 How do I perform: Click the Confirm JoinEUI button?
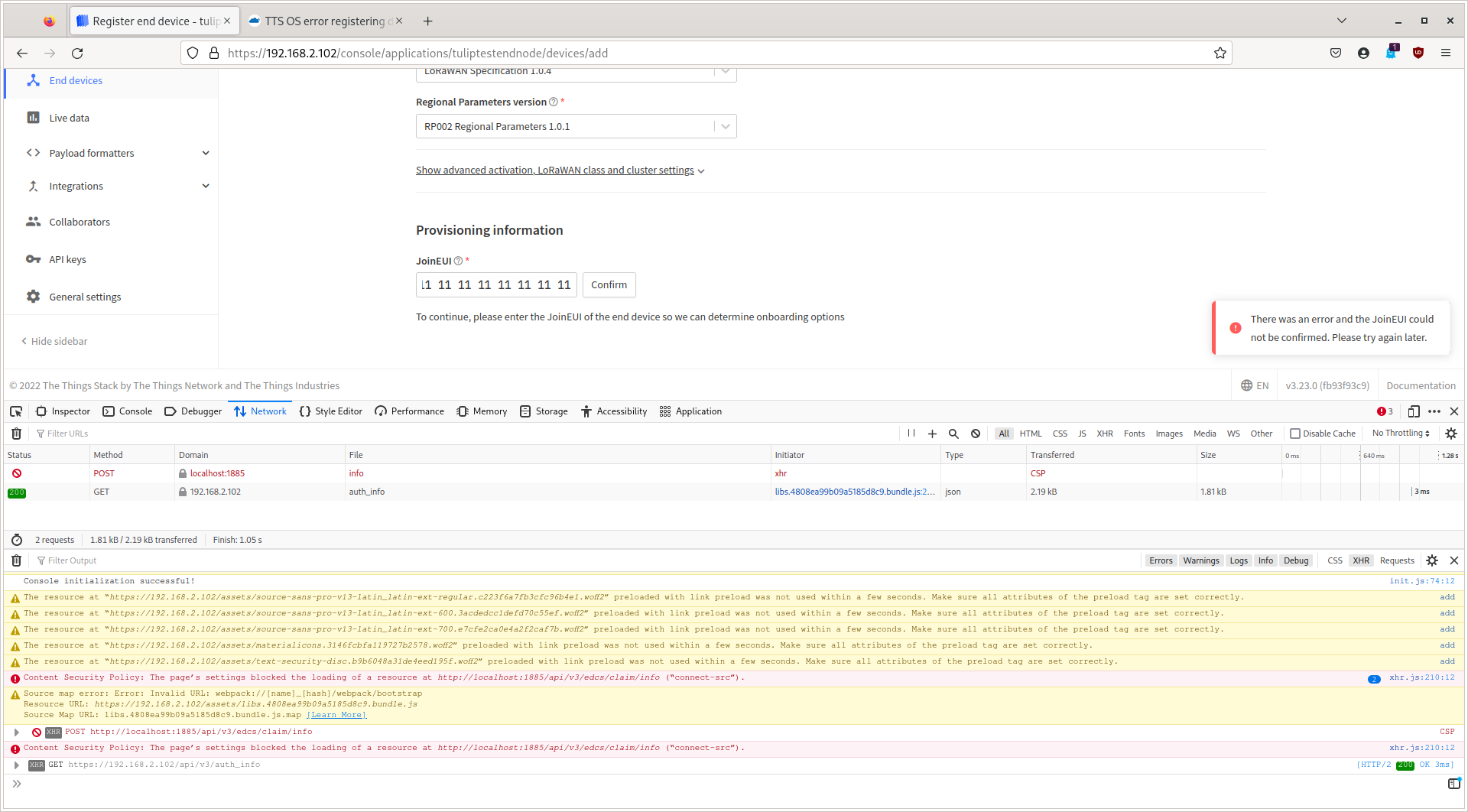(609, 284)
